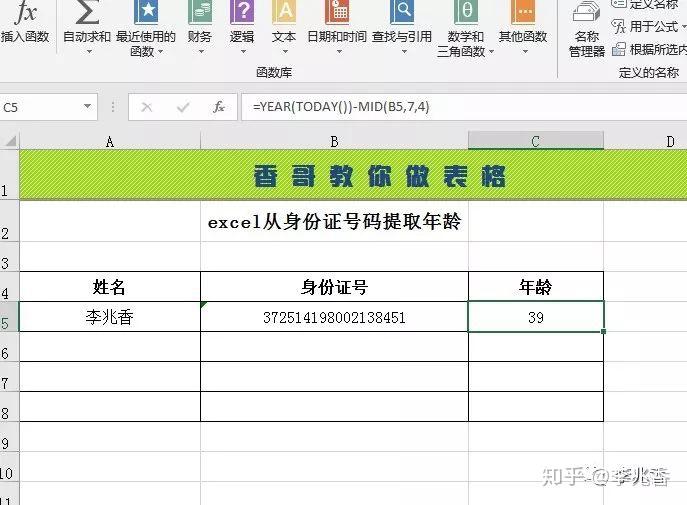The width and height of the screenshot is (687, 505).
Task: Open Date and Time (日期和时间) functions icon
Action: click(x=337, y=12)
